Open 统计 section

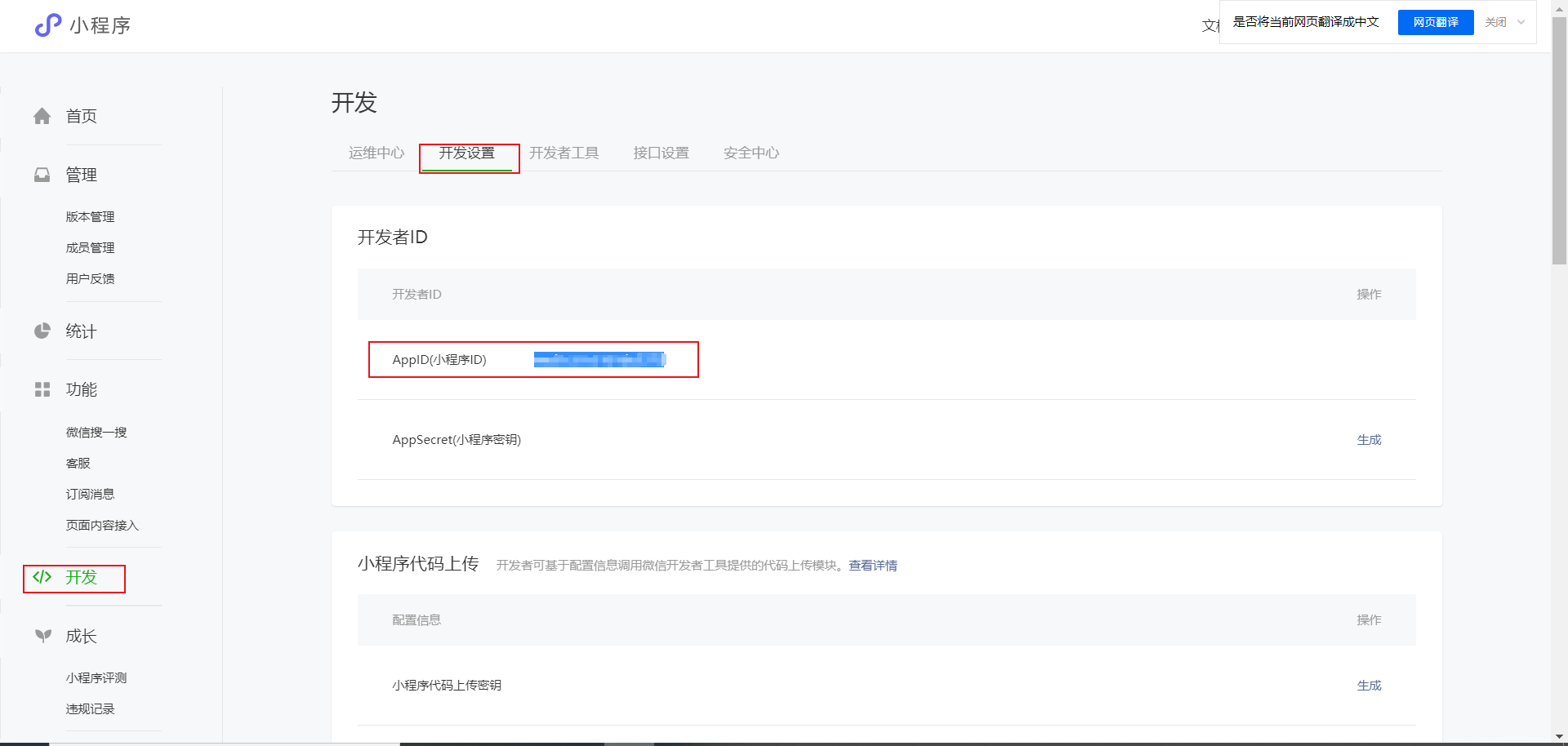82,331
